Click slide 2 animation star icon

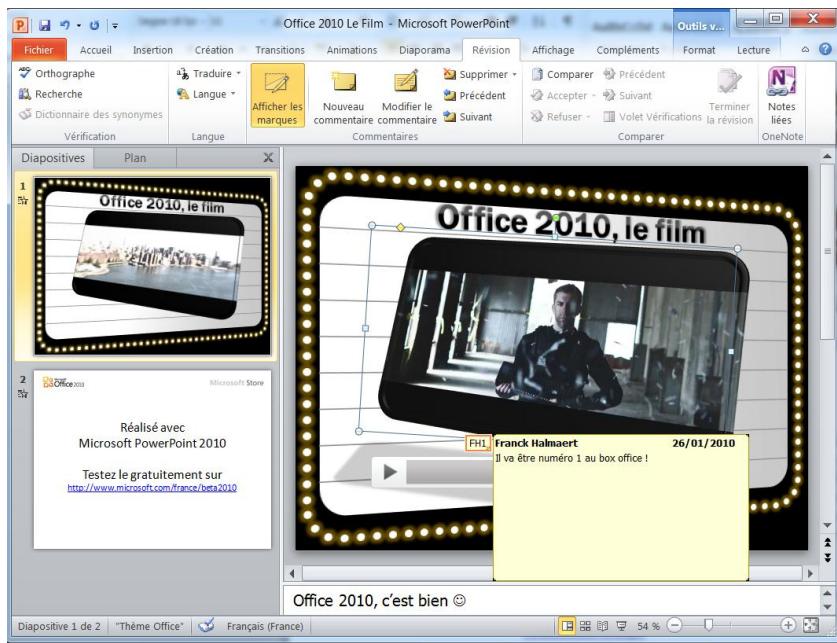click(22, 394)
